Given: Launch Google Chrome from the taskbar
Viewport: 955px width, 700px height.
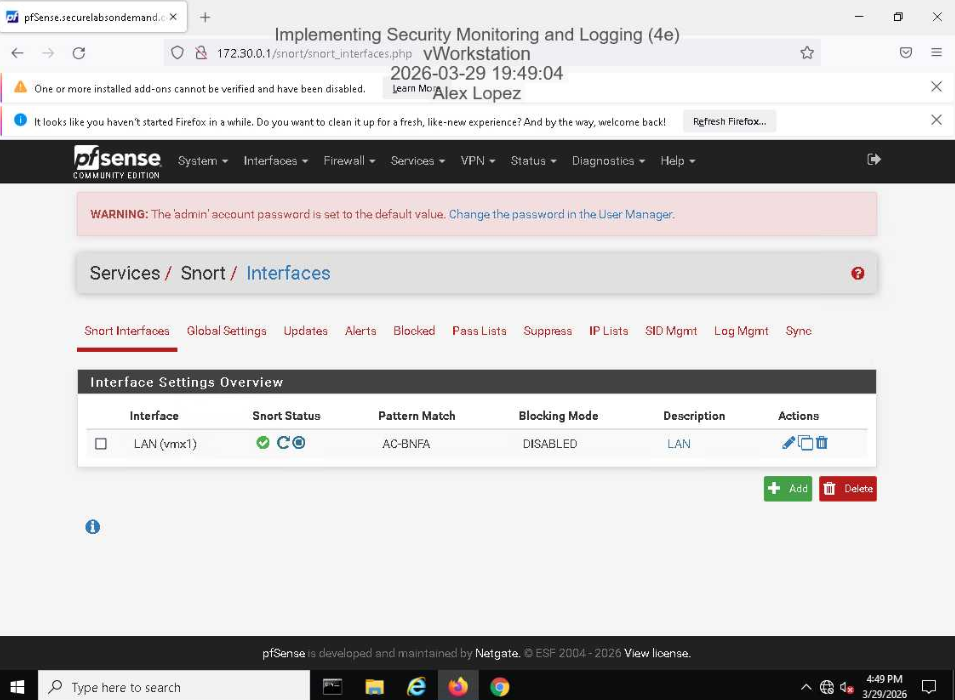Looking at the screenshot, I should click(x=499, y=686).
